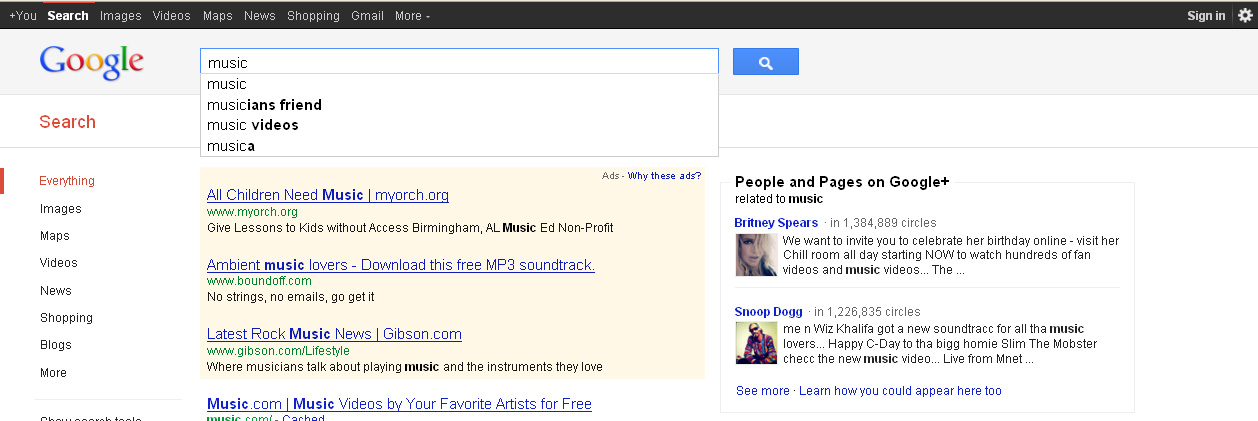This screenshot has height=421, width=1258.
Task: Select the 'musicians friend' suggestion
Action: tap(264, 105)
